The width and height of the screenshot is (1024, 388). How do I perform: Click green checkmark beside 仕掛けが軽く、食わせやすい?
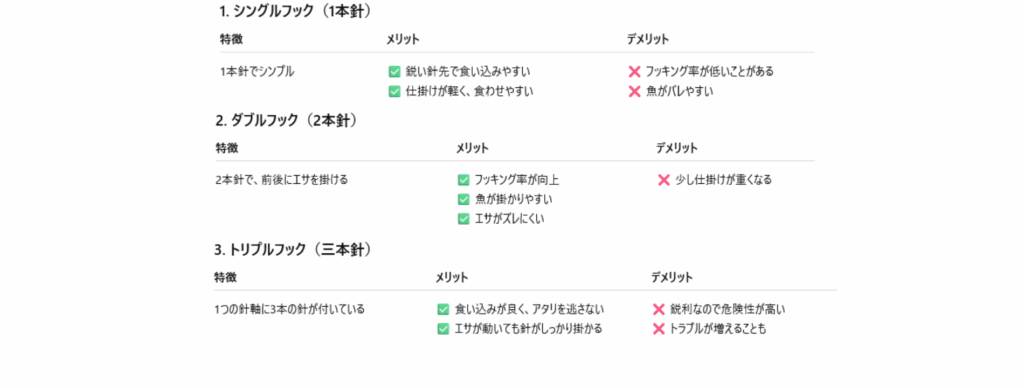click(394, 91)
